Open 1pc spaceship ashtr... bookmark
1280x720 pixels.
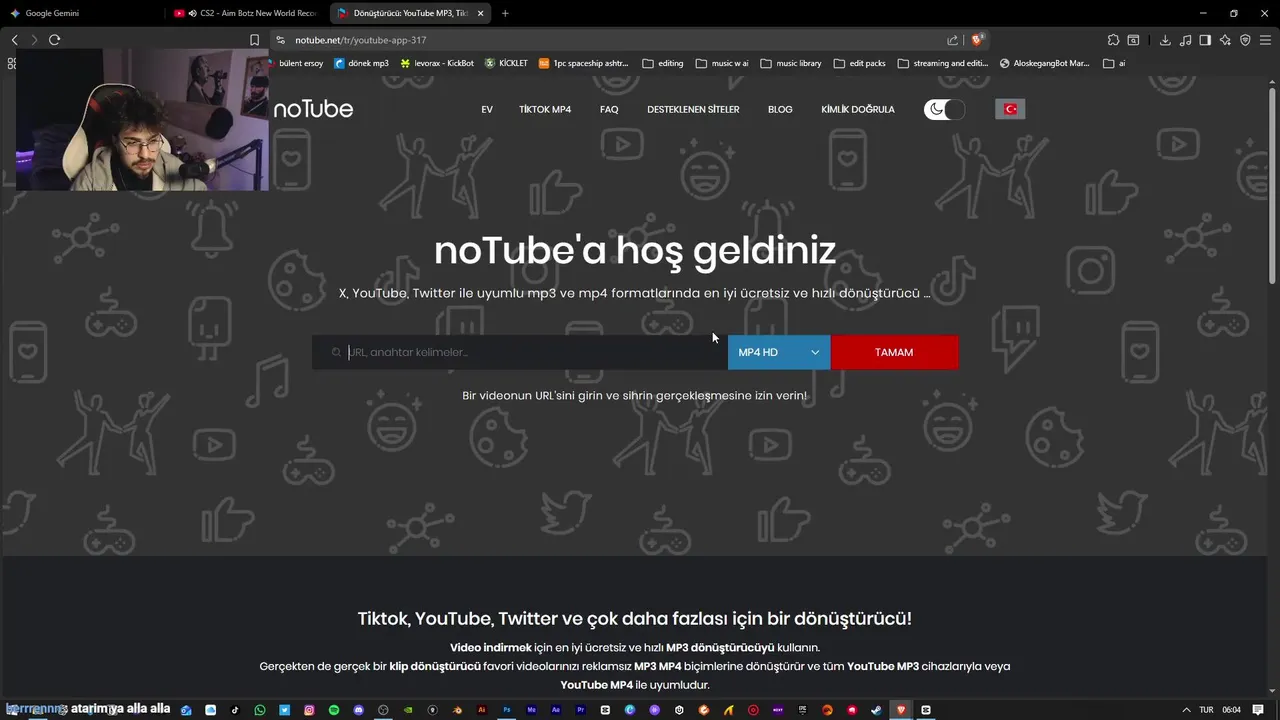coord(584,63)
